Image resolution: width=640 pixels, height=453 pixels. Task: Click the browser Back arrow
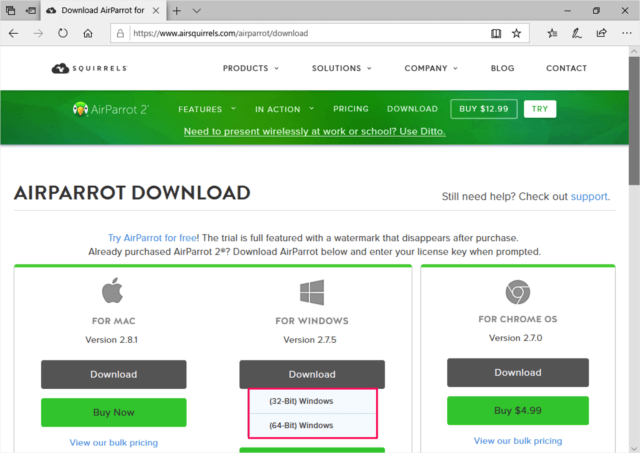13,33
